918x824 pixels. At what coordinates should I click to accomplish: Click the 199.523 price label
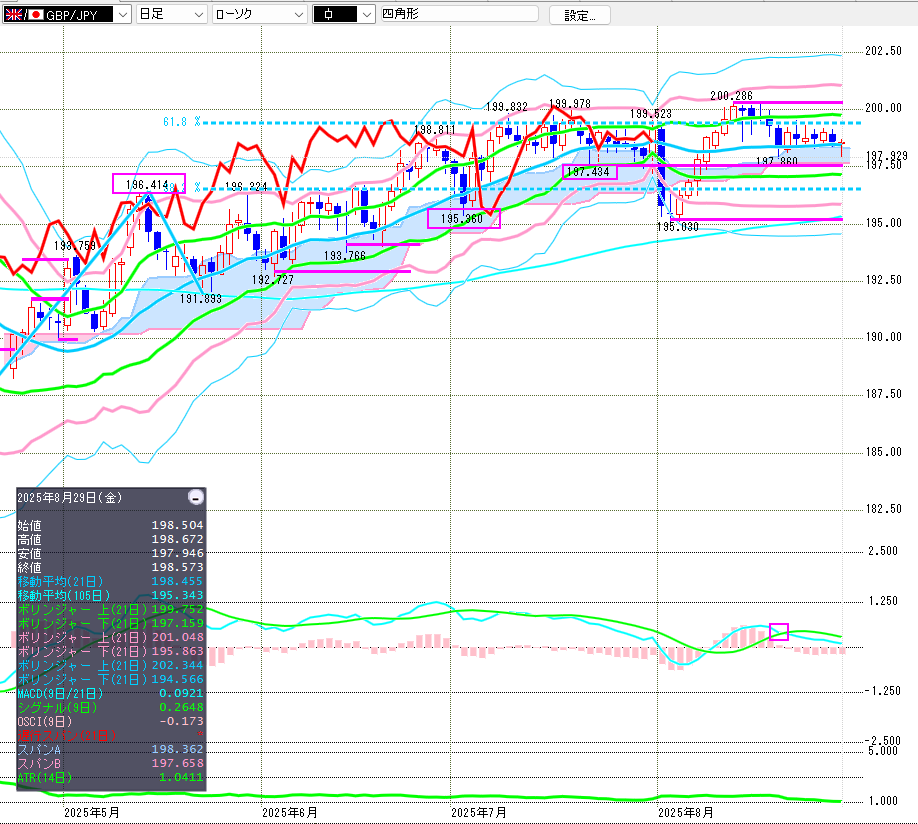(651, 114)
